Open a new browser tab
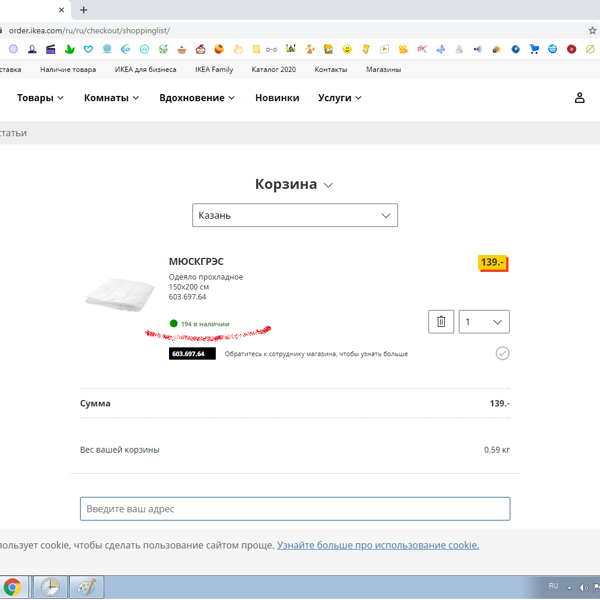The height and width of the screenshot is (600, 600). pos(83,10)
